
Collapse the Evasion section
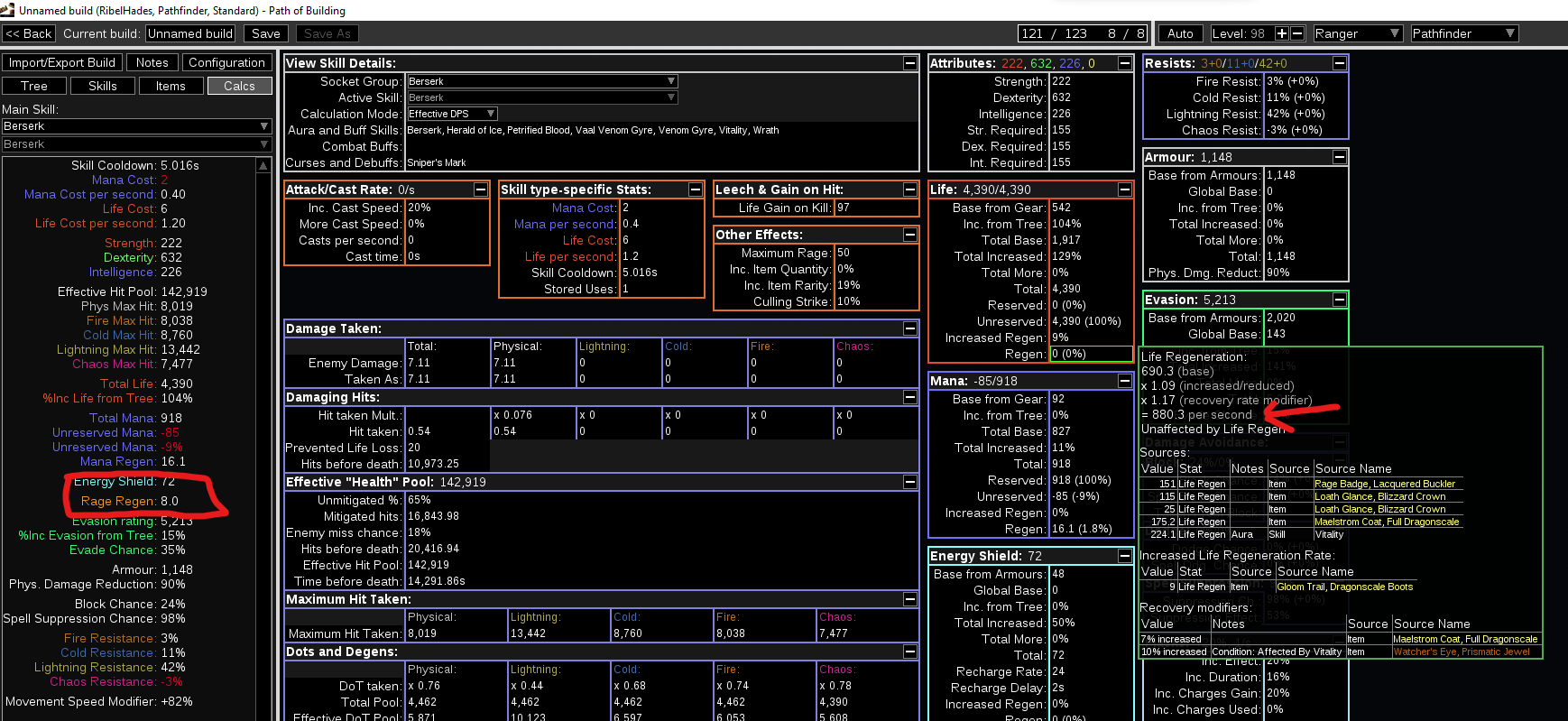click(1340, 300)
